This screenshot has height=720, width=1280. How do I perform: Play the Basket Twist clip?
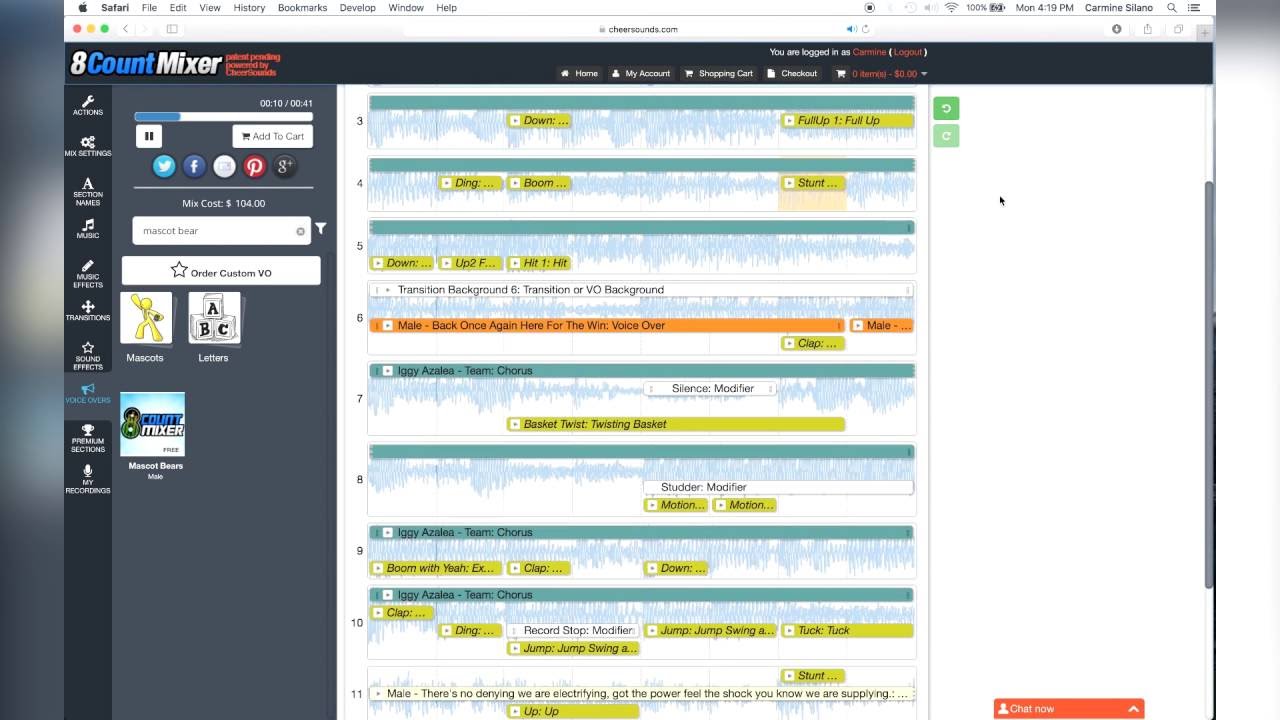pyautogui.click(x=515, y=424)
